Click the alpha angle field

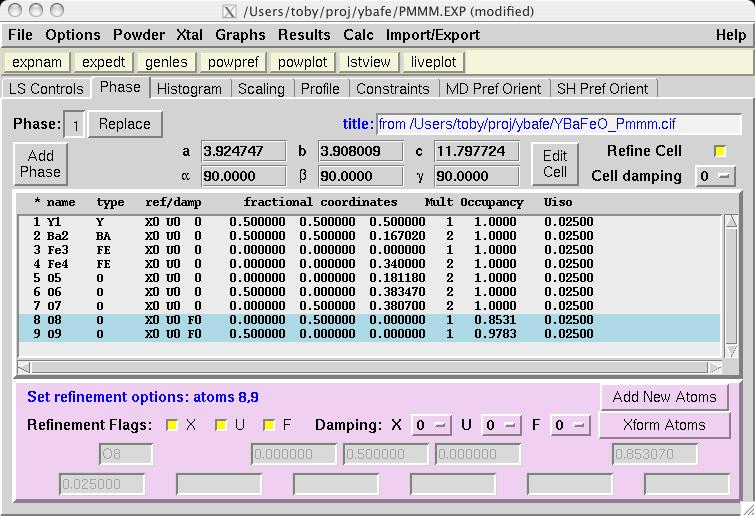(243, 176)
